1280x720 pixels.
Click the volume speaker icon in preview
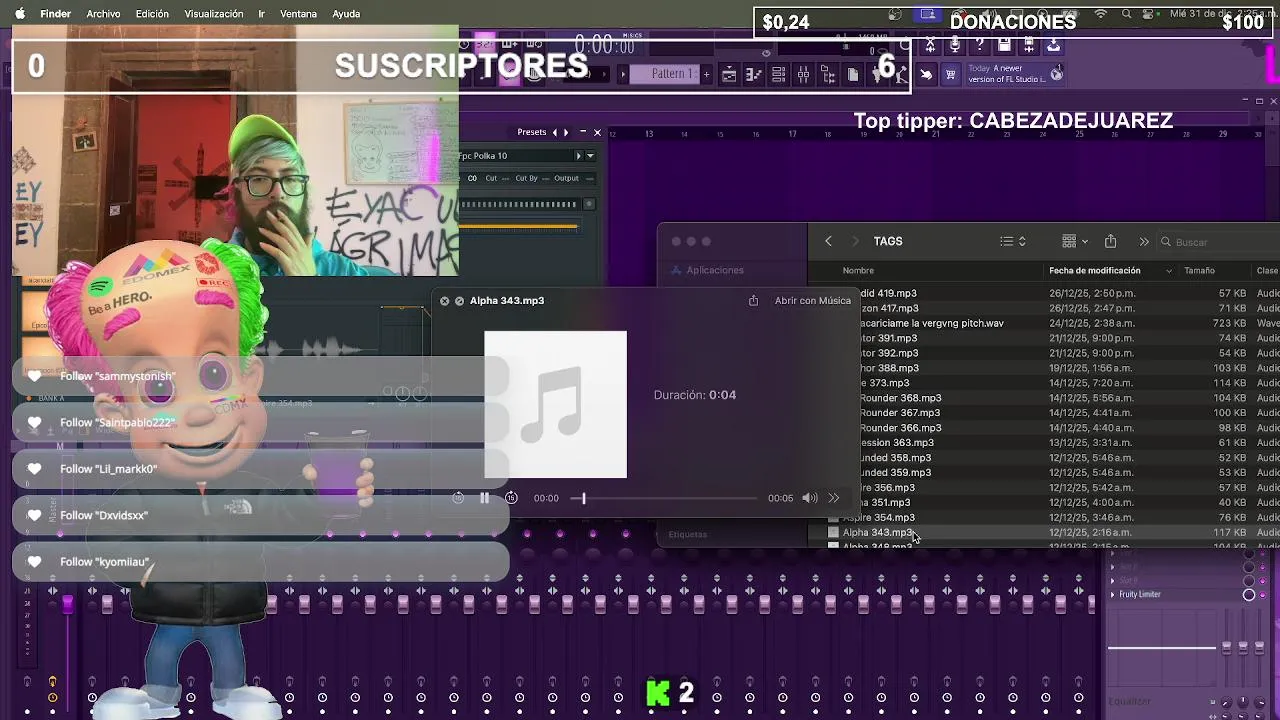809,498
